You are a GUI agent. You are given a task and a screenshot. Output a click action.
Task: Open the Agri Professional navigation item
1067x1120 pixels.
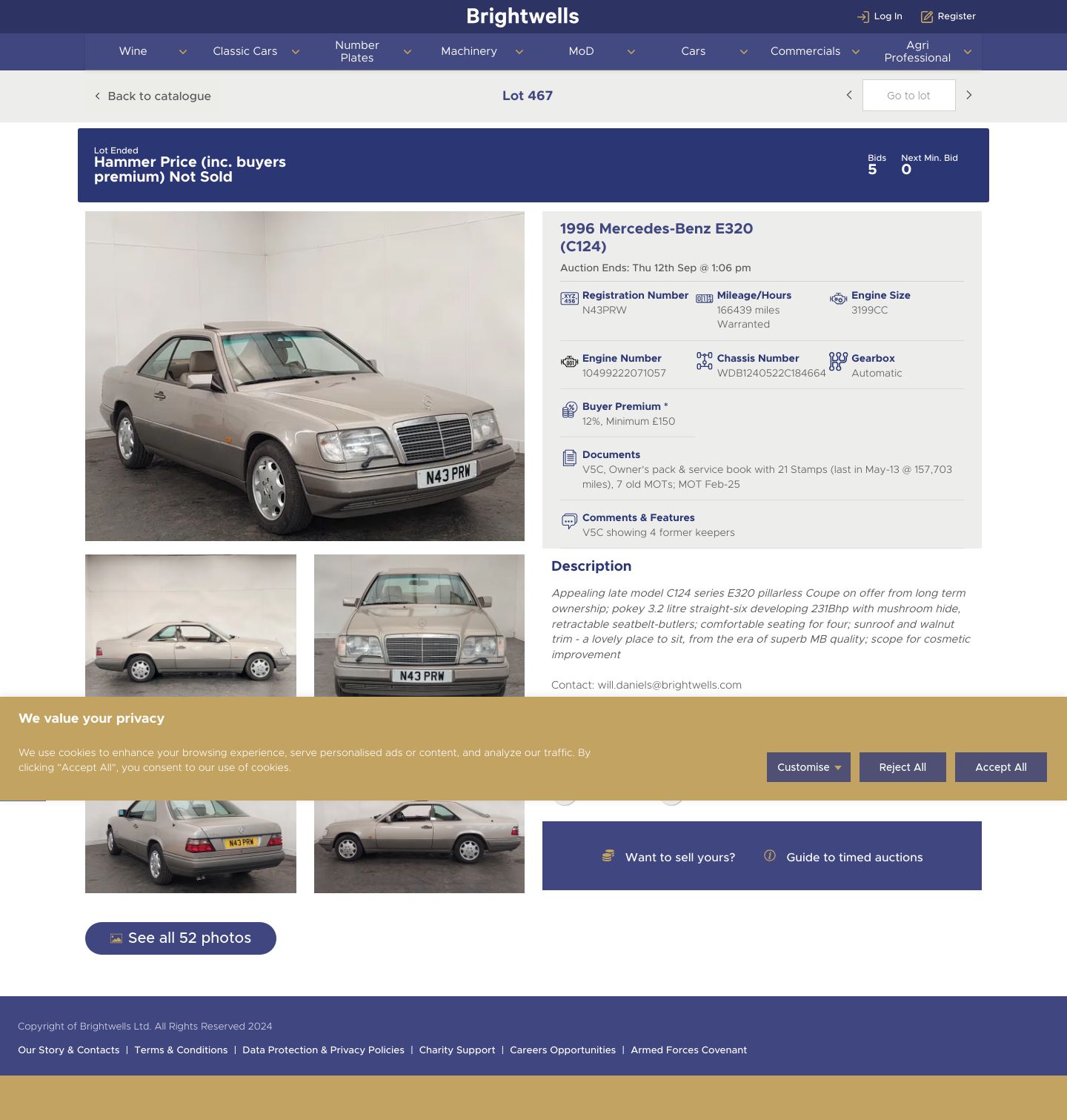pos(917,51)
